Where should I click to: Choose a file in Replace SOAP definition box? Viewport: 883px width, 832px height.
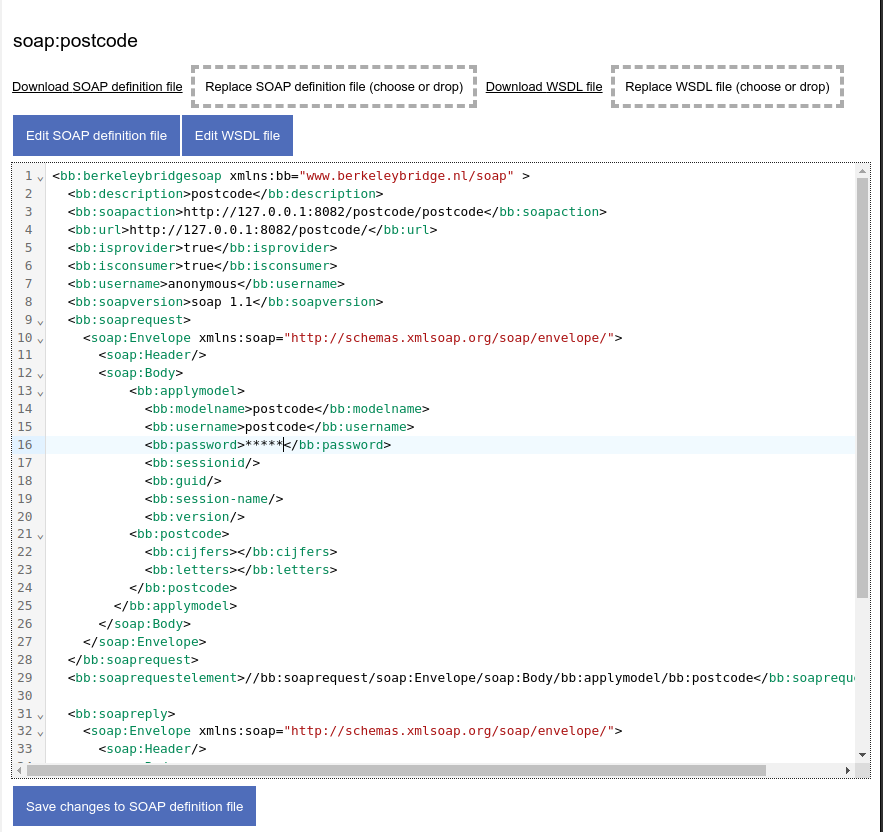tap(334, 87)
